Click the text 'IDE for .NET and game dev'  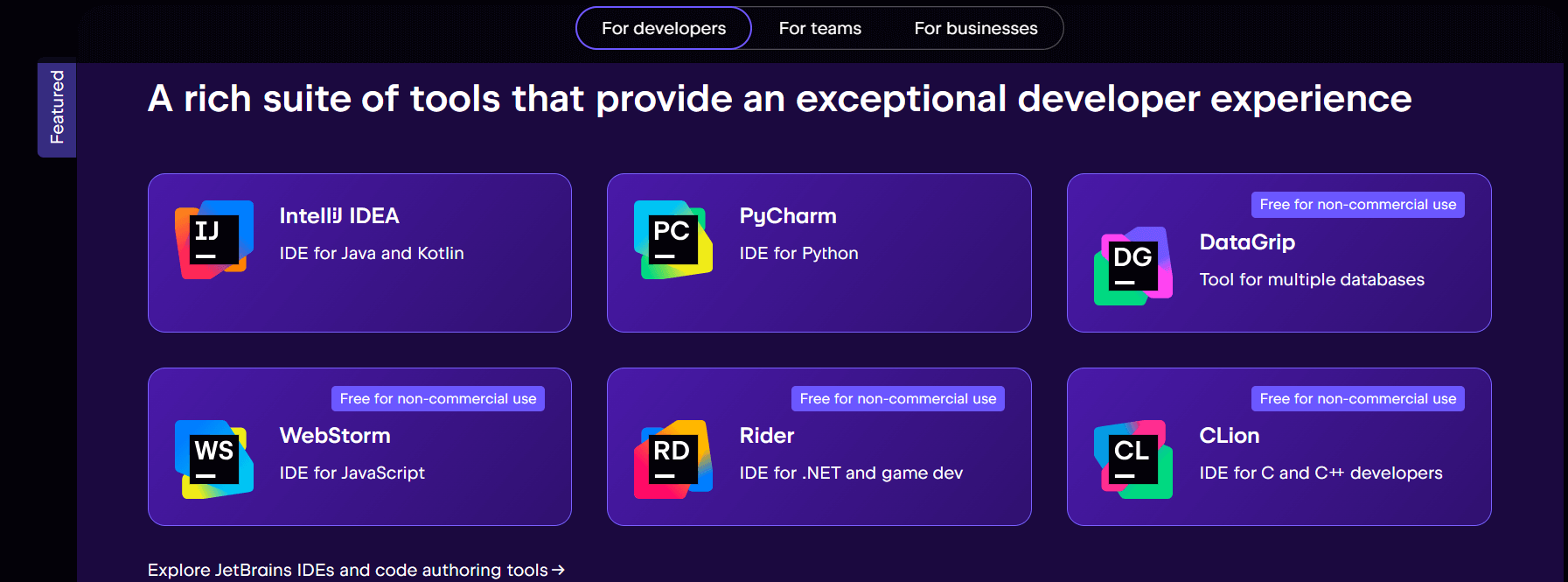tap(851, 473)
